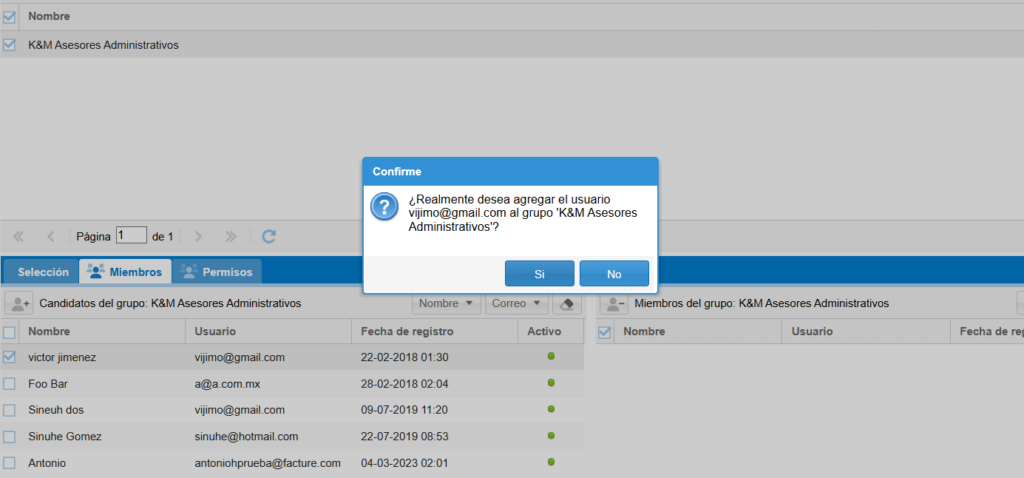Click the remove-member icon beside Miembros del grupo
1024x478 pixels.
(x=613, y=304)
